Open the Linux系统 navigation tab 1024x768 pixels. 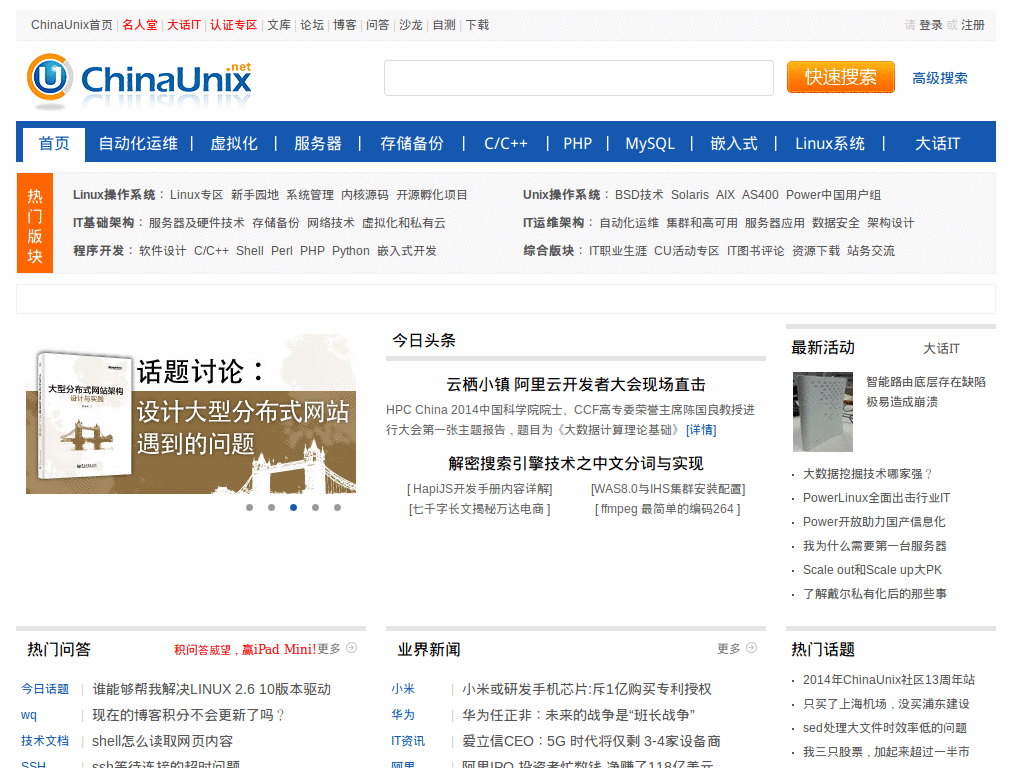click(830, 144)
